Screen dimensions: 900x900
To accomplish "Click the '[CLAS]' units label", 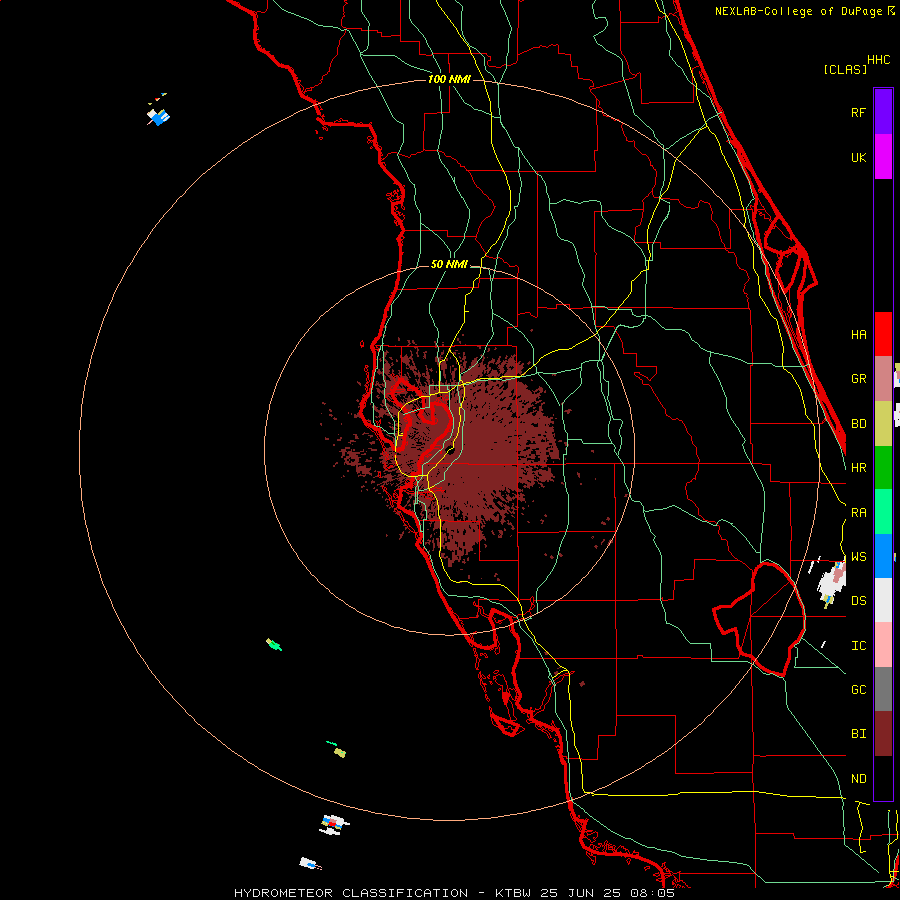I will [x=845, y=70].
